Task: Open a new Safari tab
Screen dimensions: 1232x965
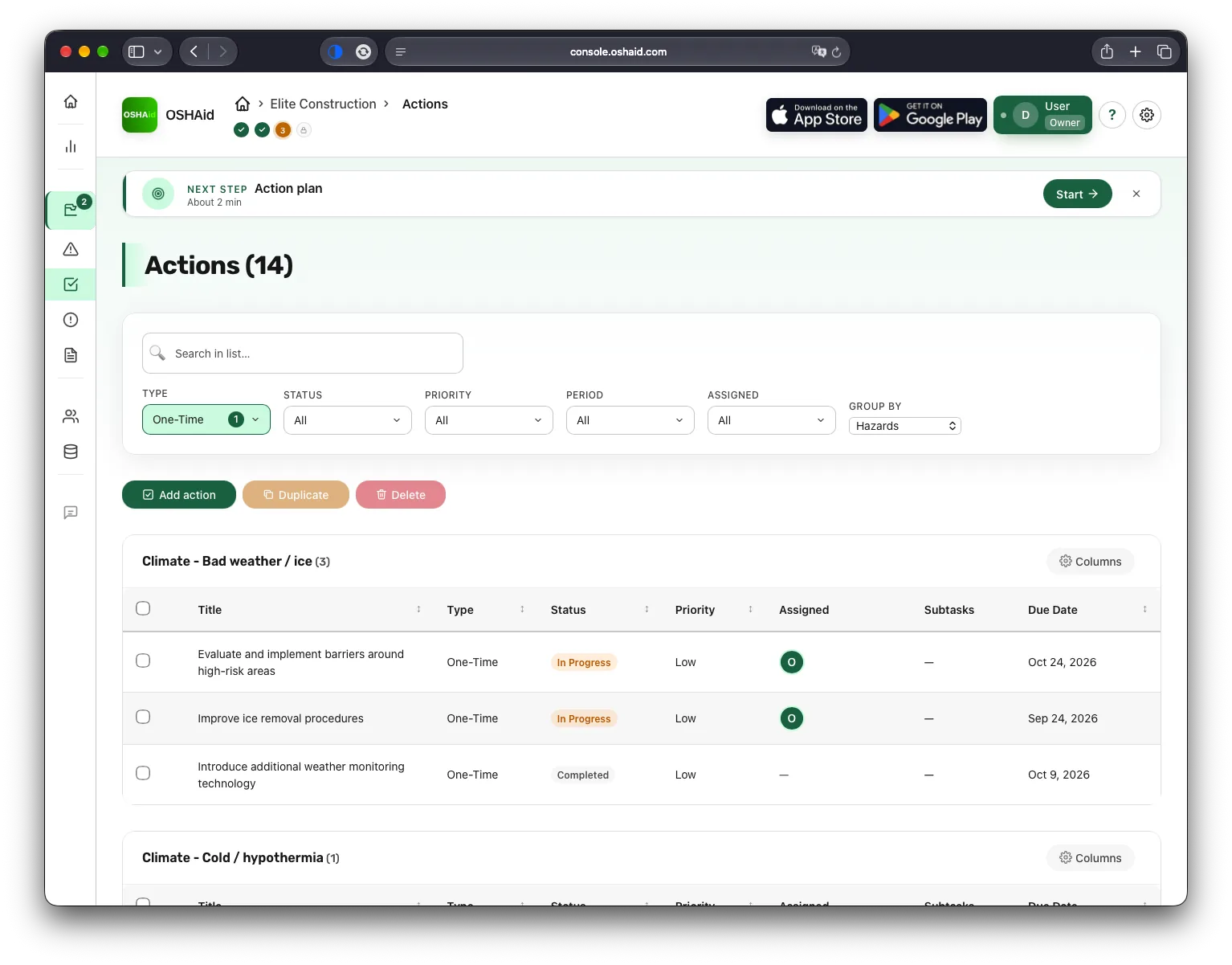Action: tap(1135, 51)
